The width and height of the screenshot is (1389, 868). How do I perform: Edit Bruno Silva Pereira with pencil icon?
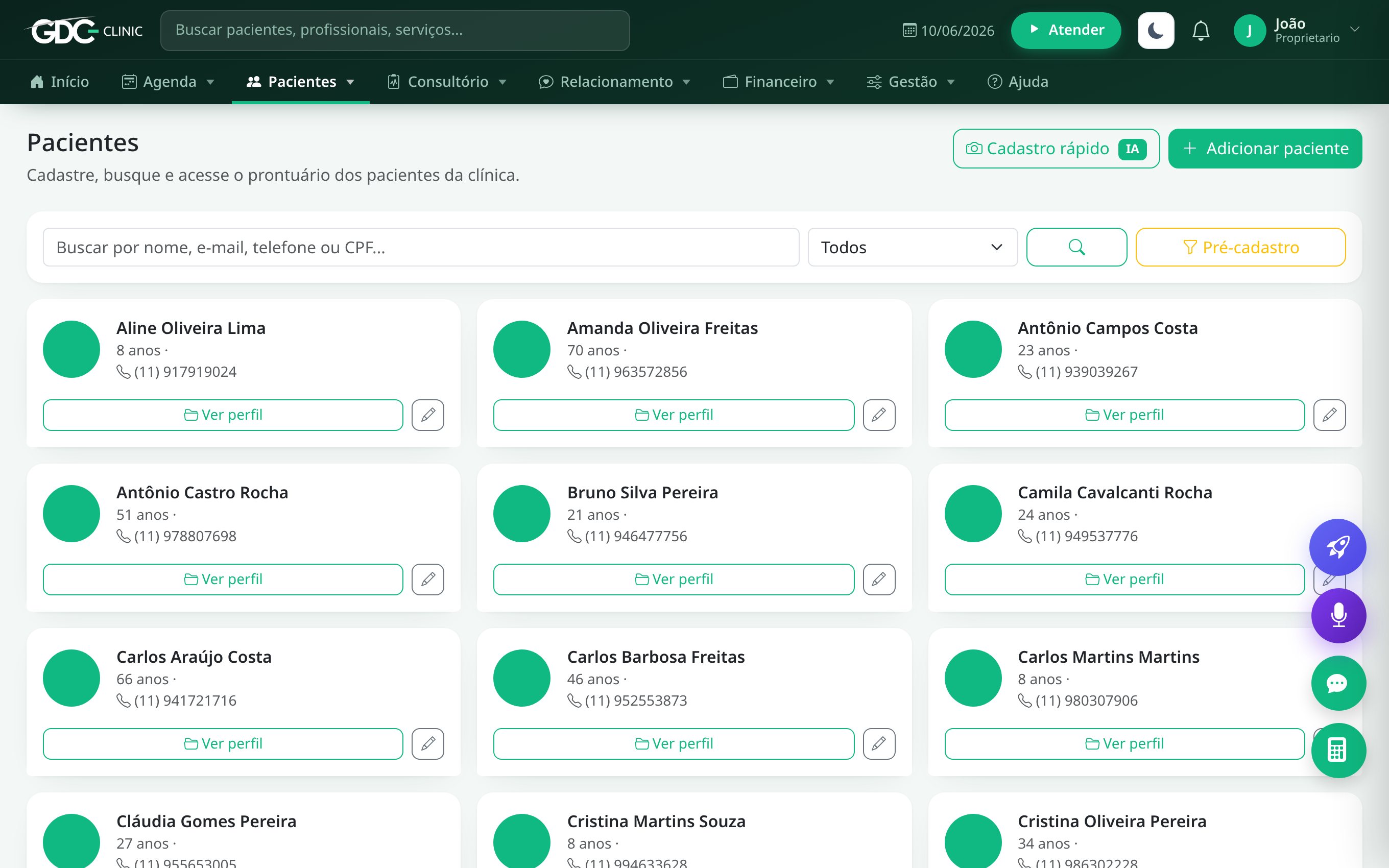(x=879, y=579)
